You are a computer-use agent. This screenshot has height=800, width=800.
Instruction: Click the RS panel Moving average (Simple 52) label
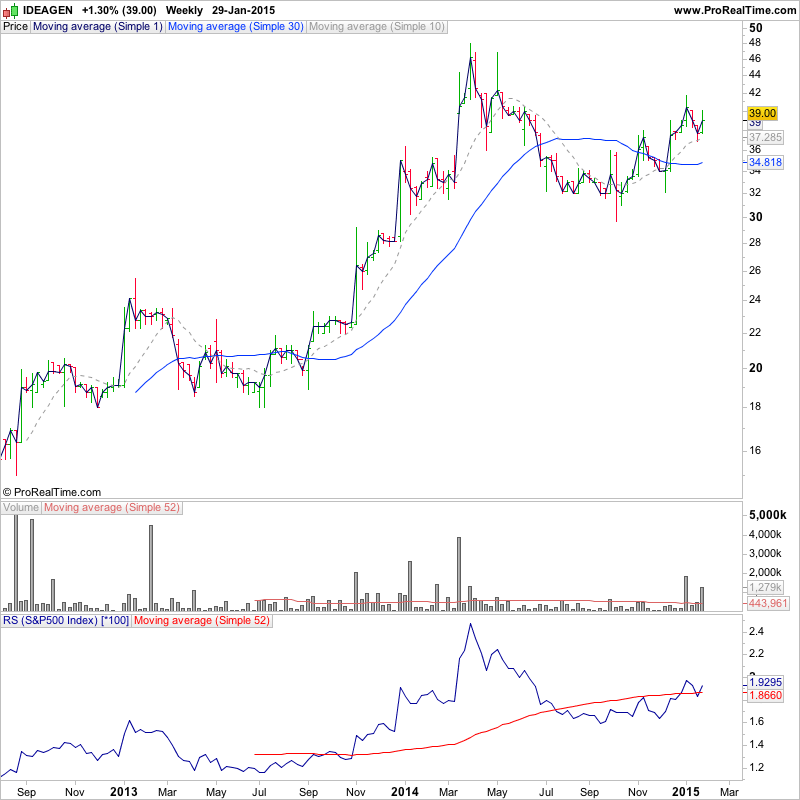[x=202, y=620]
